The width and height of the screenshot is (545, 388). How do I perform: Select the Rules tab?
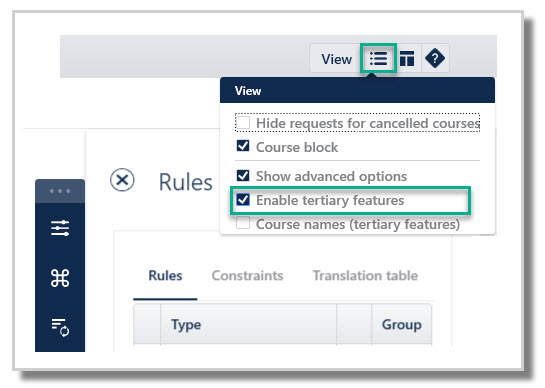[x=165, y=275]
